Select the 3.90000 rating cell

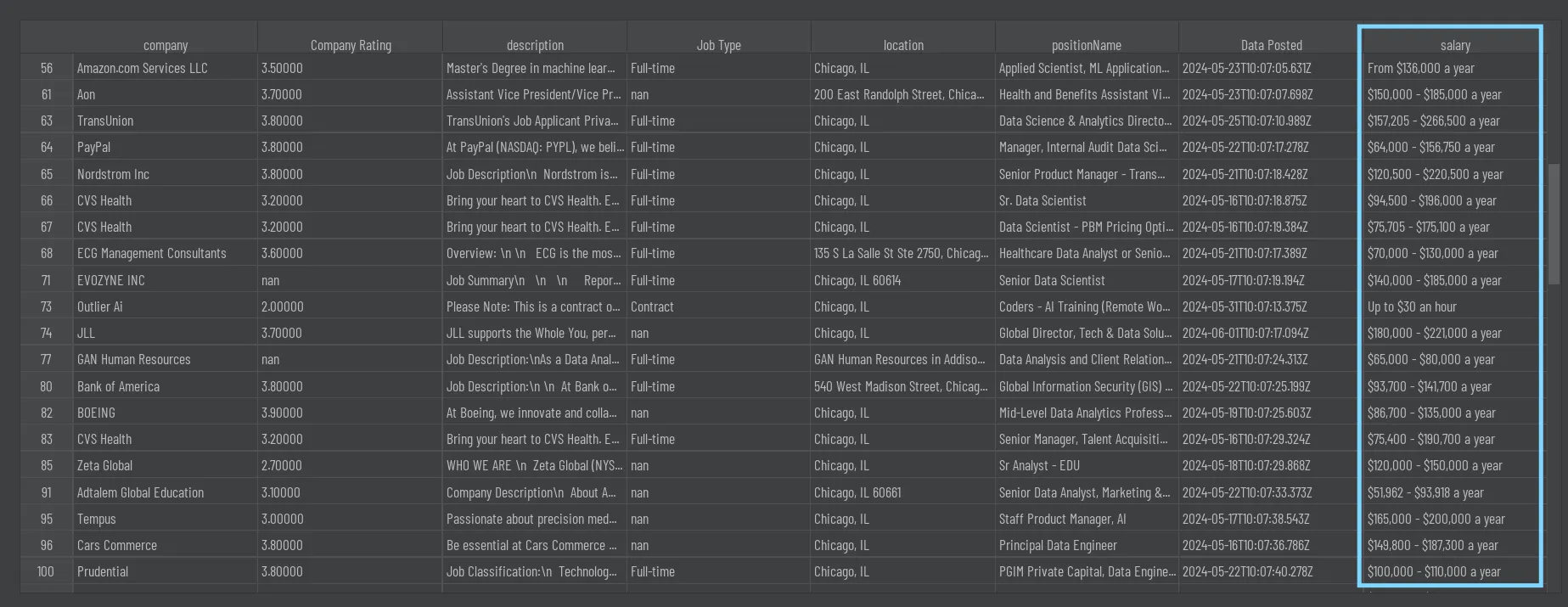pyautogui.click(x=350, y=413)
